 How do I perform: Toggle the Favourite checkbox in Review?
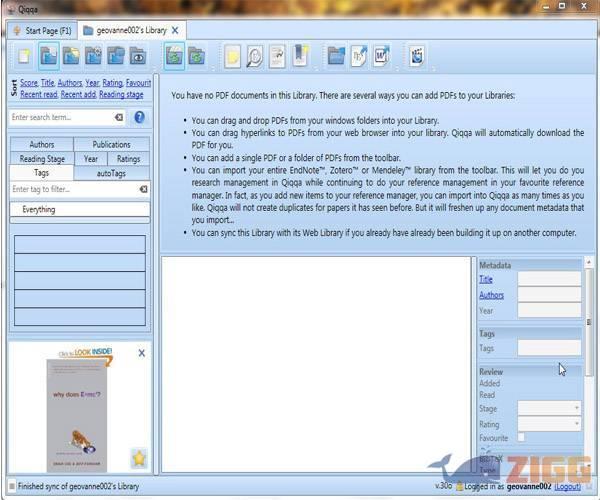coord(521,438)
